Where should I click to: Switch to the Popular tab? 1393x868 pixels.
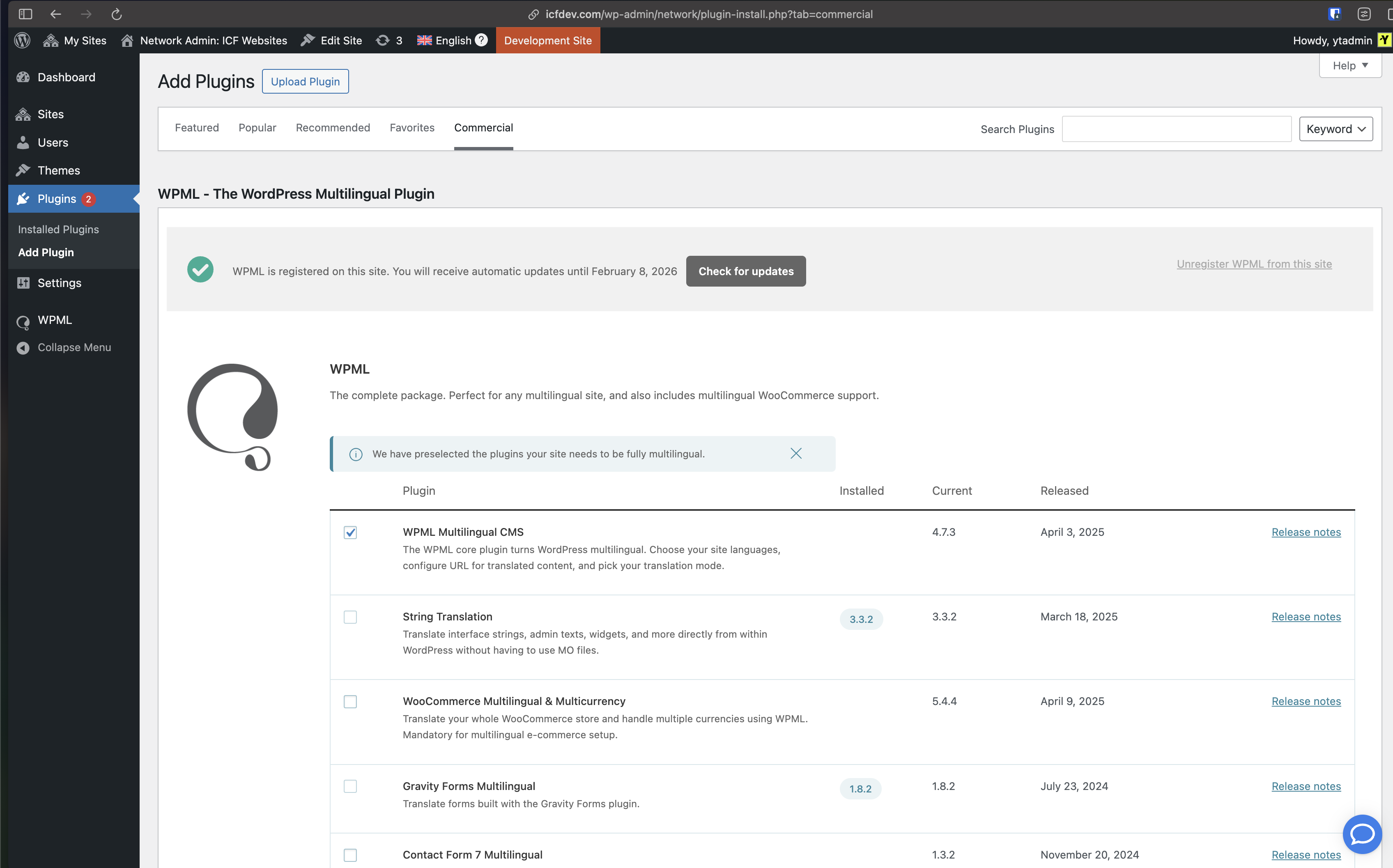pos(257,127)
